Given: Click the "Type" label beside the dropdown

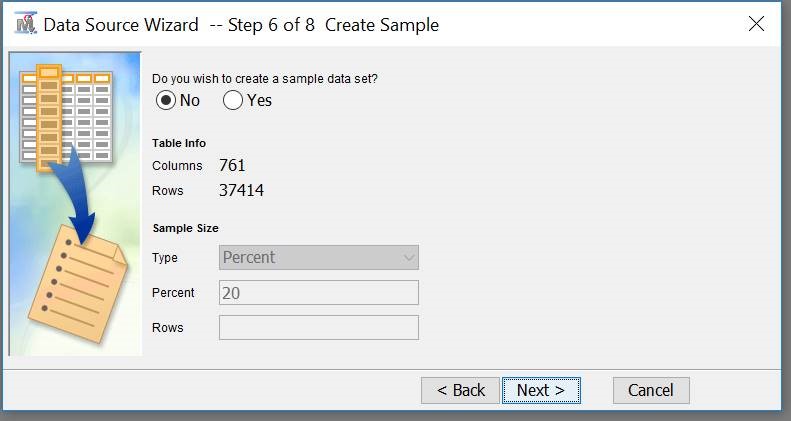Looking at the screenshot, I should coord(165,258).
